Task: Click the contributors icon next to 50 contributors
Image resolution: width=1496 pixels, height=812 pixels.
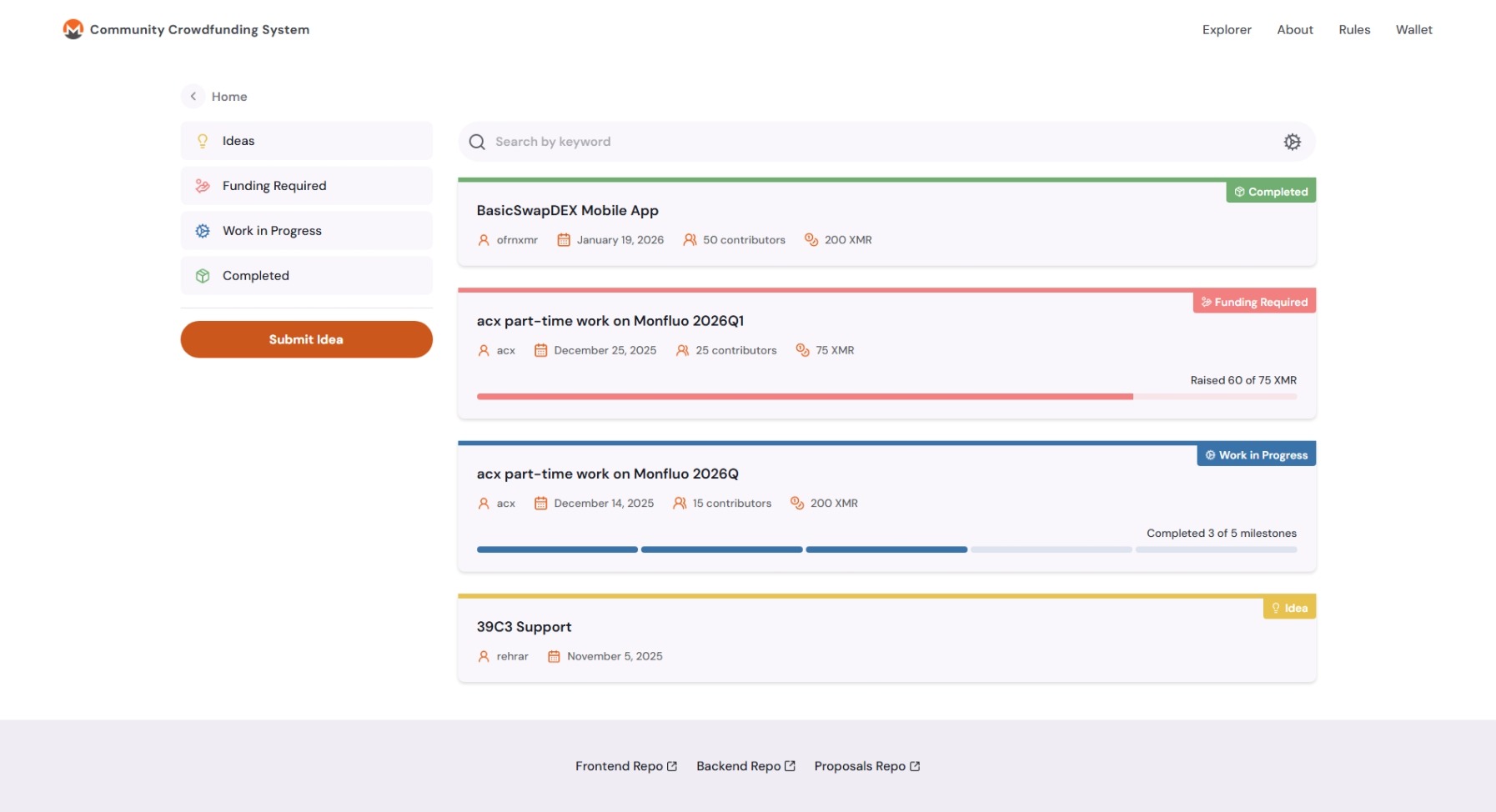Action: pyautogui.click(x=690, y=240)
